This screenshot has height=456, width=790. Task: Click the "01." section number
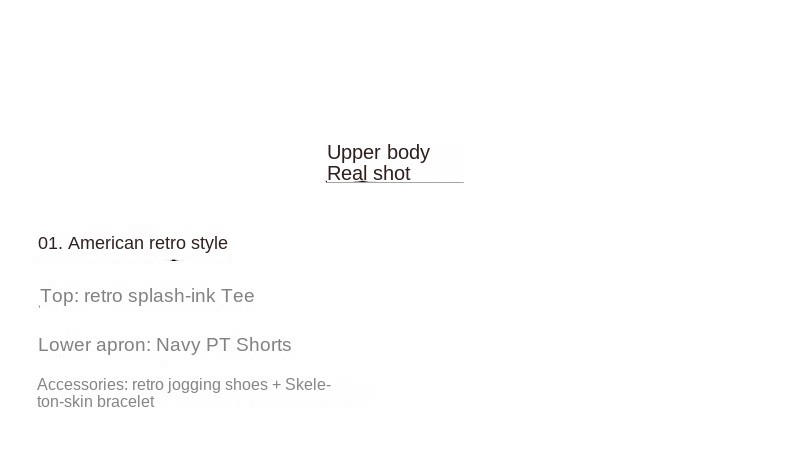(50, 243)
